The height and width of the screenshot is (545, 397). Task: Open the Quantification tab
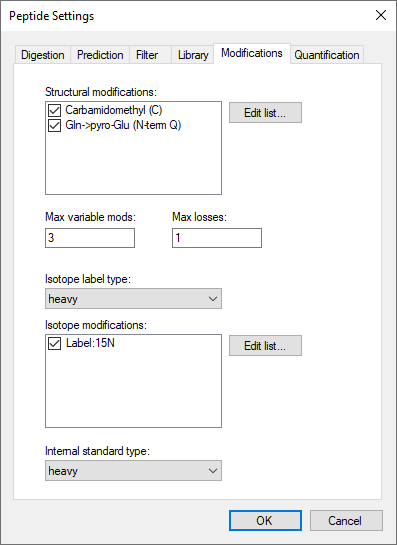point(327,55)
